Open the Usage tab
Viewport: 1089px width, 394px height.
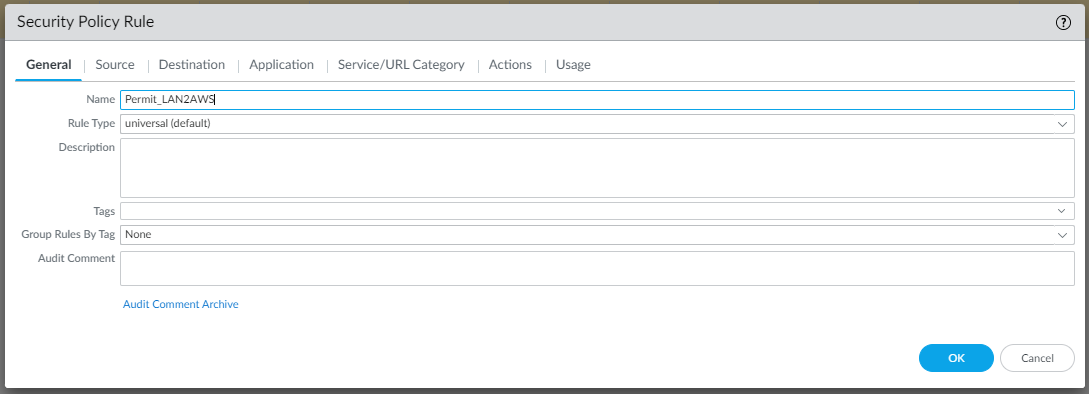point(573,65)
